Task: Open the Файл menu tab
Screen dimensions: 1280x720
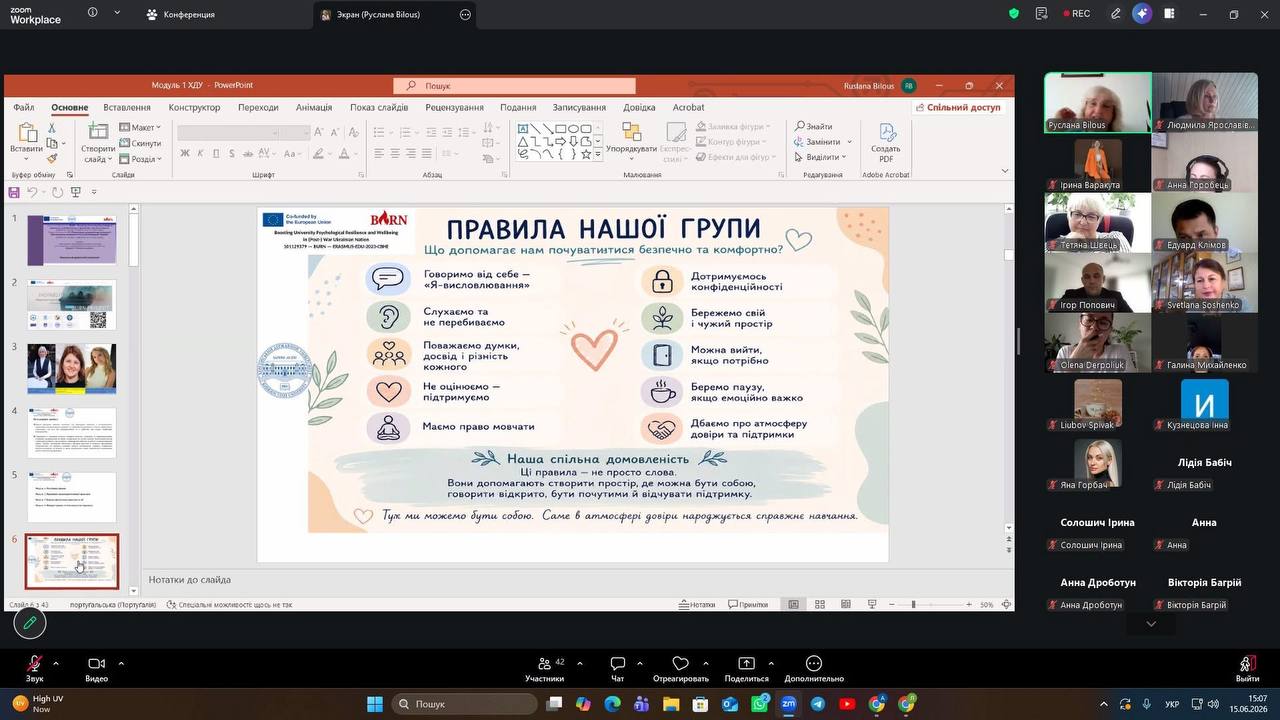Action: pyautogui.click(x=23, y=107)
